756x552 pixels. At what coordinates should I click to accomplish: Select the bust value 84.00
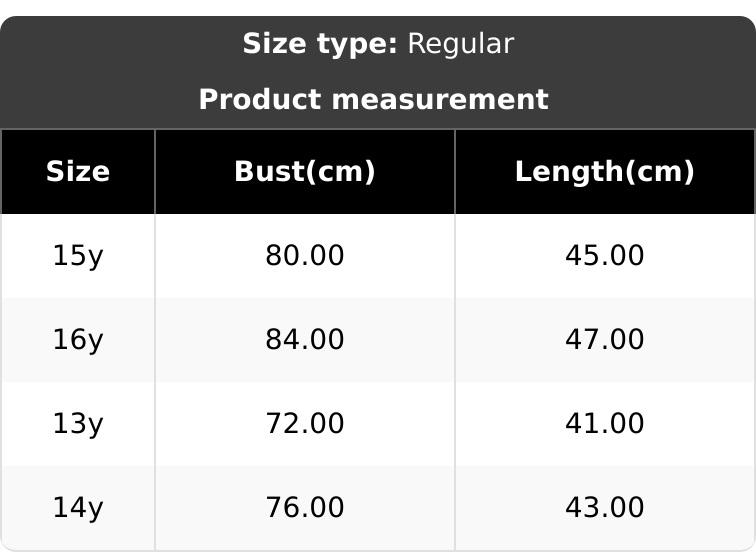point(305,340)
